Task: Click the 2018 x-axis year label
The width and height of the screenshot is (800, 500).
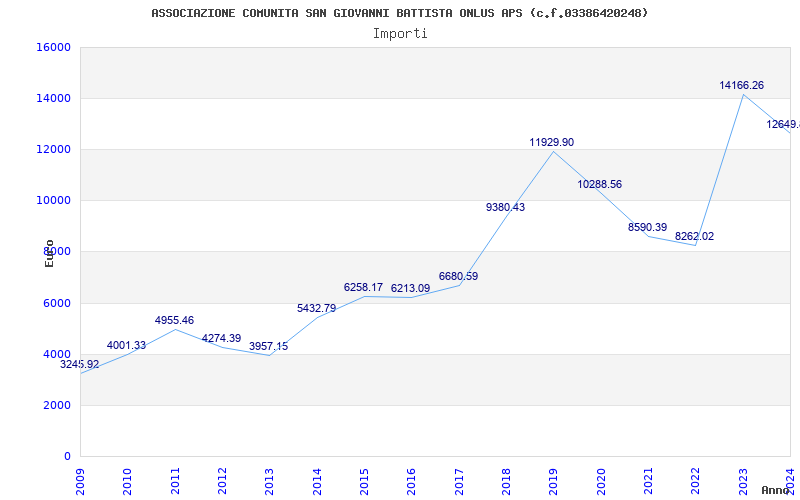Action: click(506, 482)
